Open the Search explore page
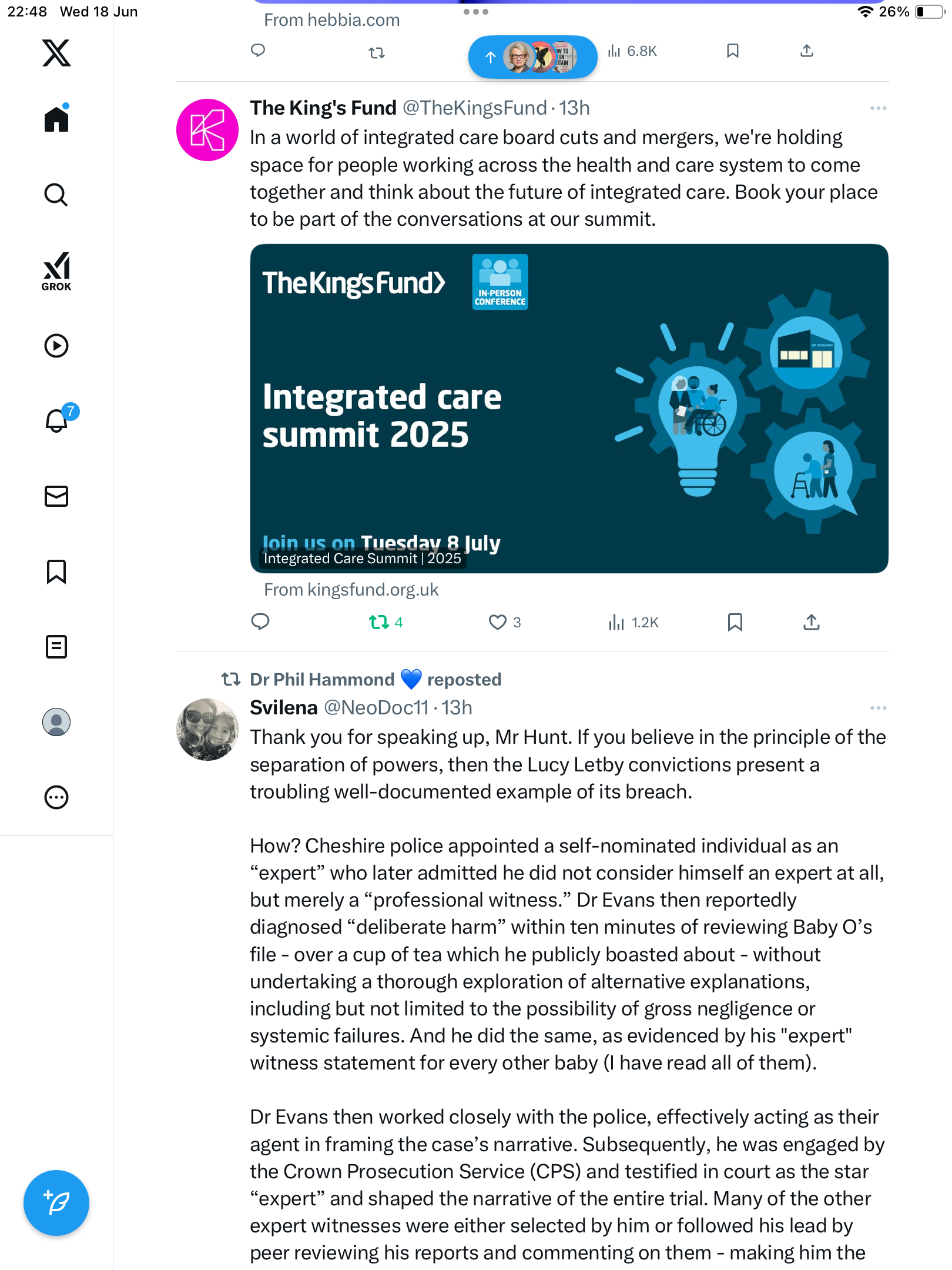The image size is (952, 1270). [56, 195]
